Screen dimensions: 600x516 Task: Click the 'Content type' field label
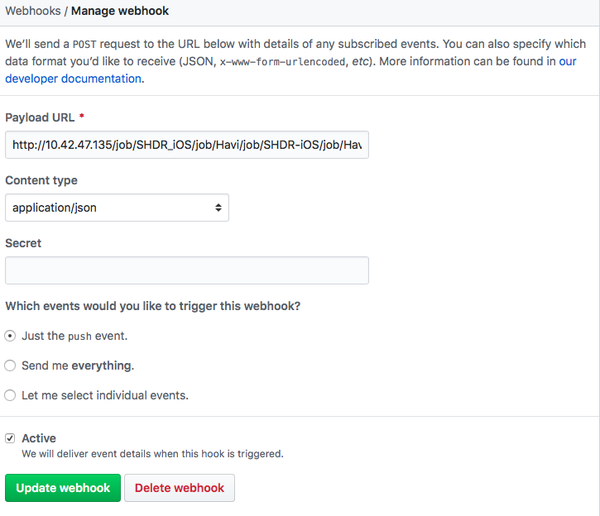click(x=41, y=181)
